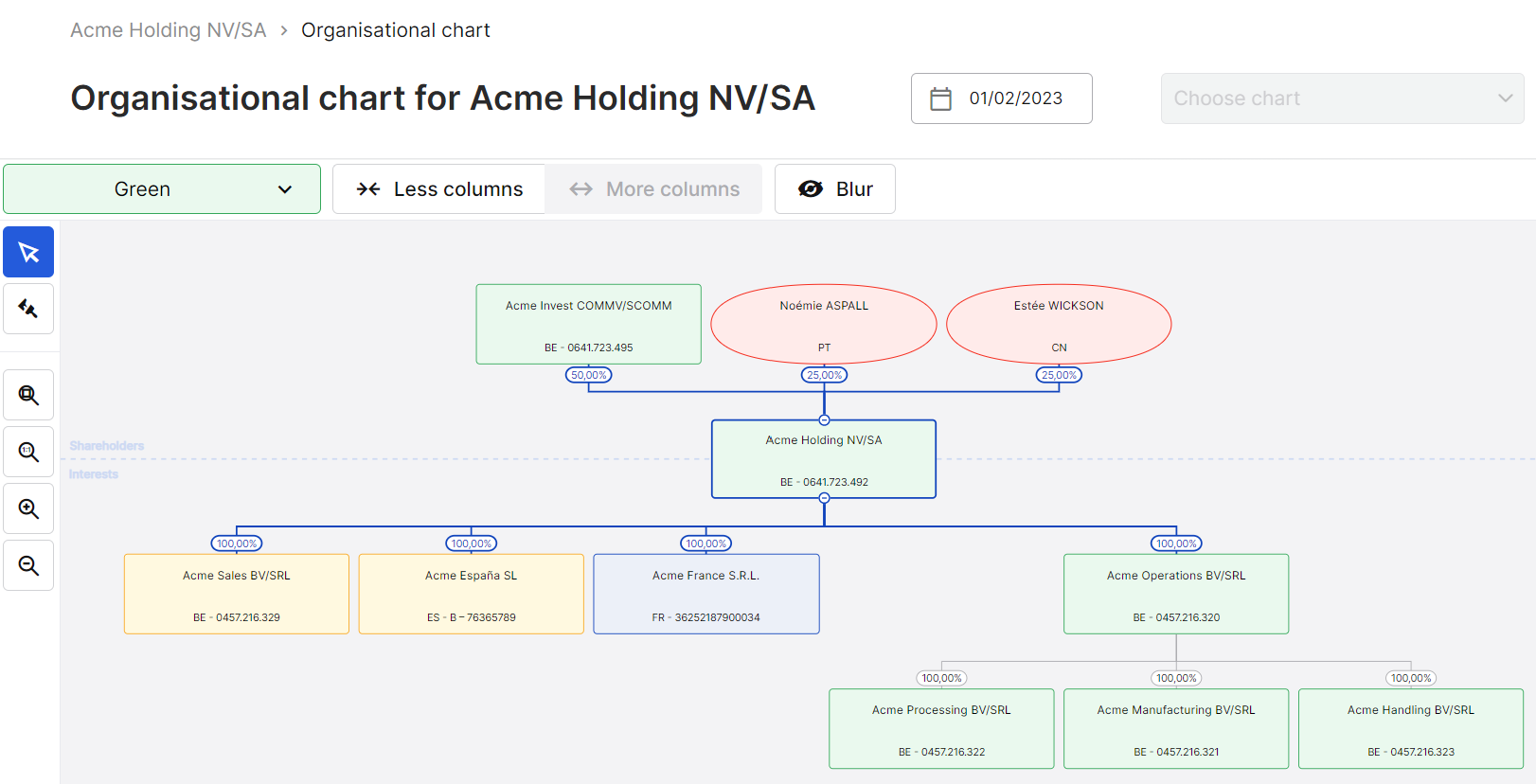
Task: Zoom in using the magnifier plus icon
Action: coord(27,508)
